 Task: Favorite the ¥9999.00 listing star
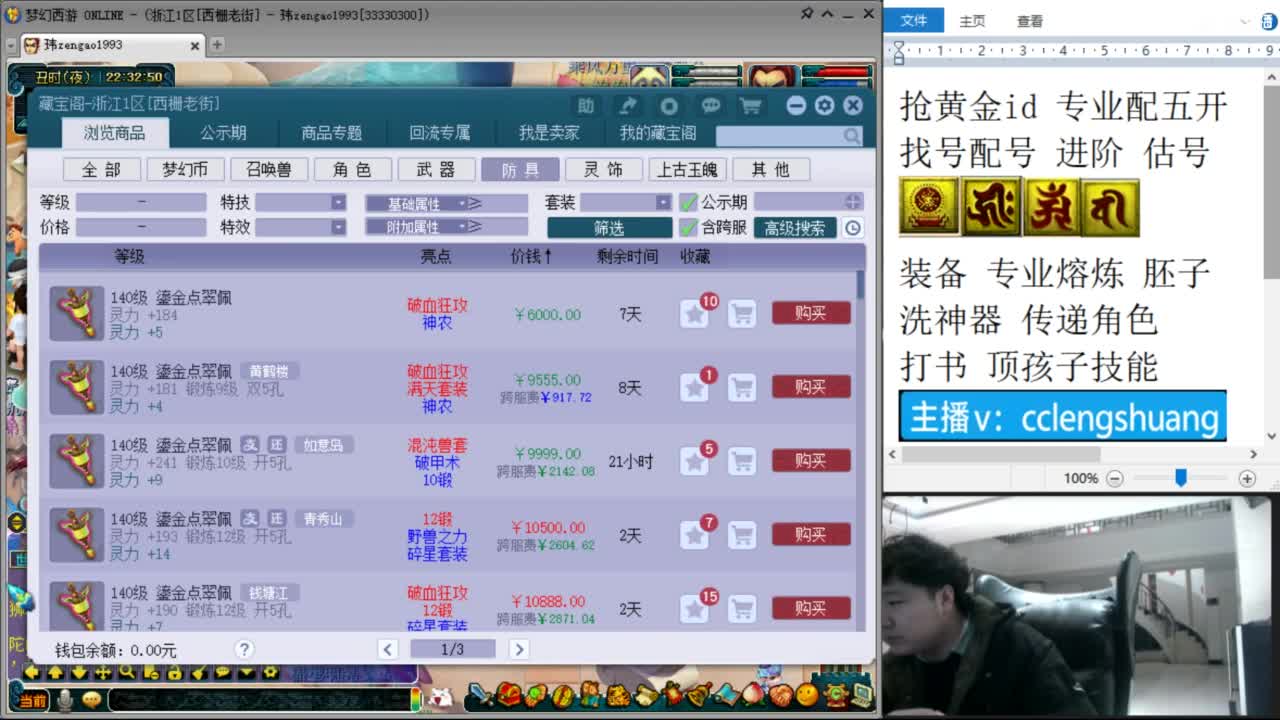pos(694,461)
